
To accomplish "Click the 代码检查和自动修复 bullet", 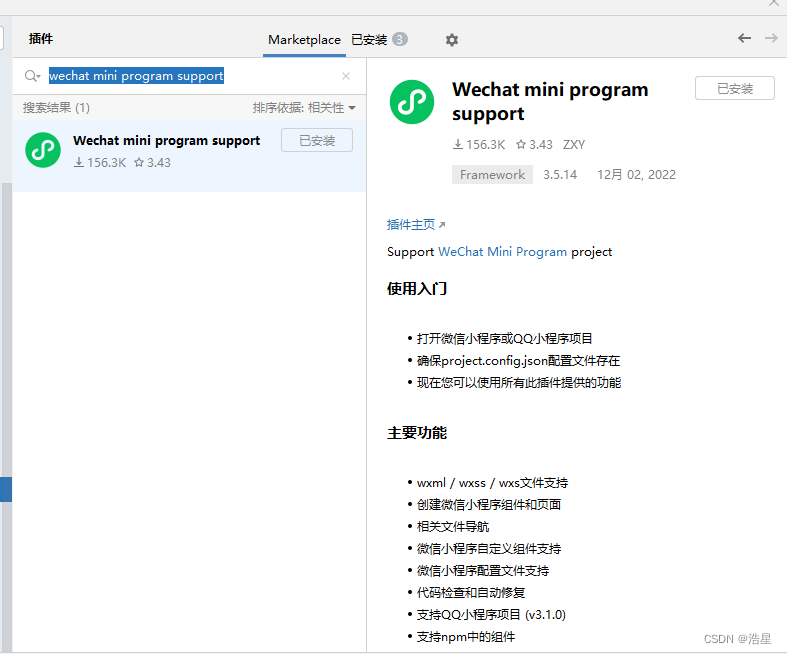I will pos(471,593).
